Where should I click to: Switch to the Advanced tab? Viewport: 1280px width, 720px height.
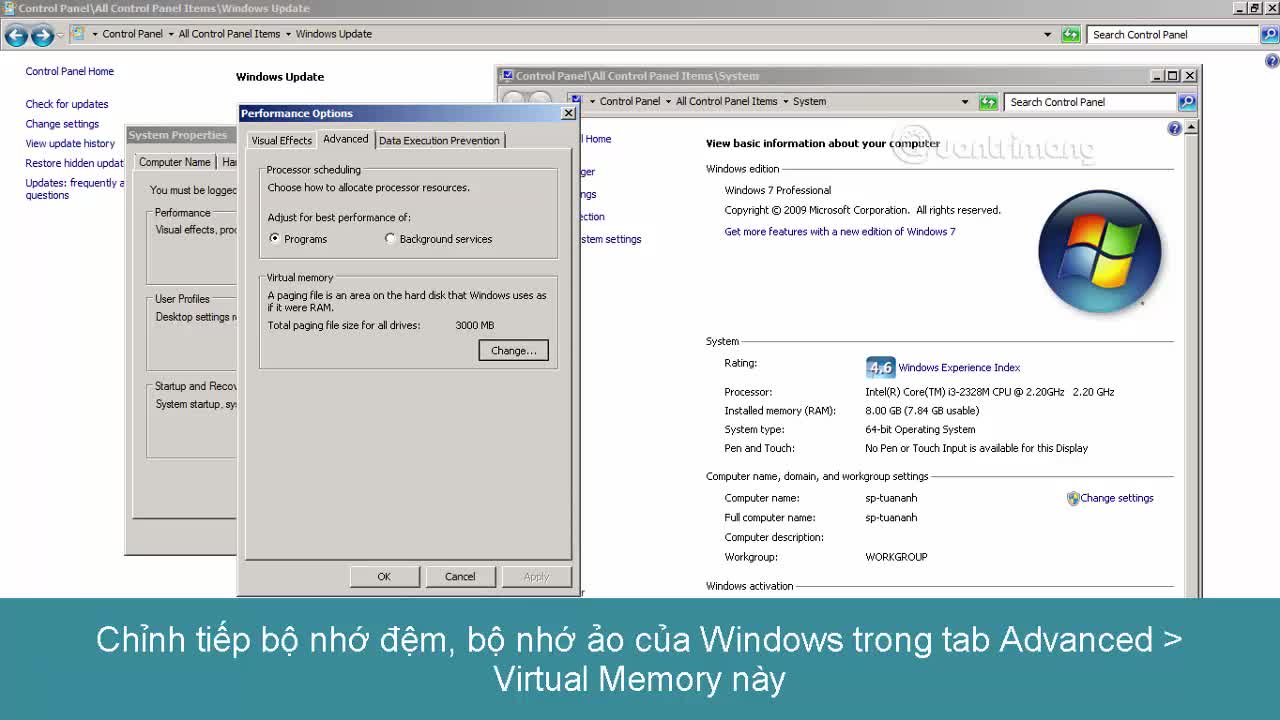pyautogui.click(x=346, y=139)
